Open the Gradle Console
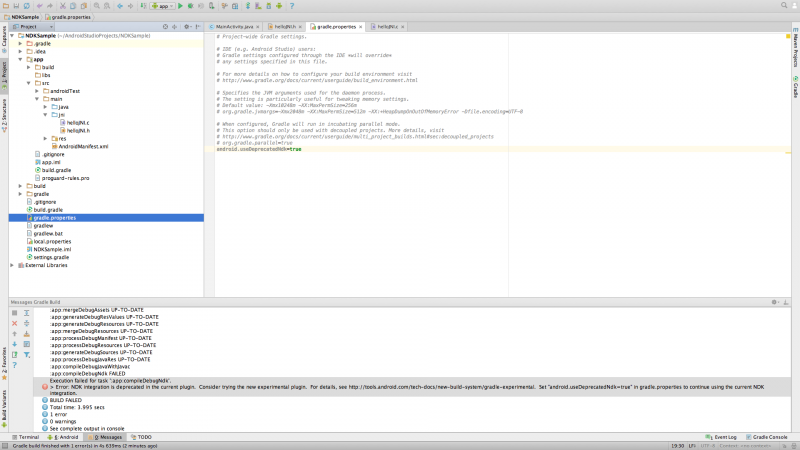Image resolution: width=800 pixels, height=450 pixels. pos(767,437)
